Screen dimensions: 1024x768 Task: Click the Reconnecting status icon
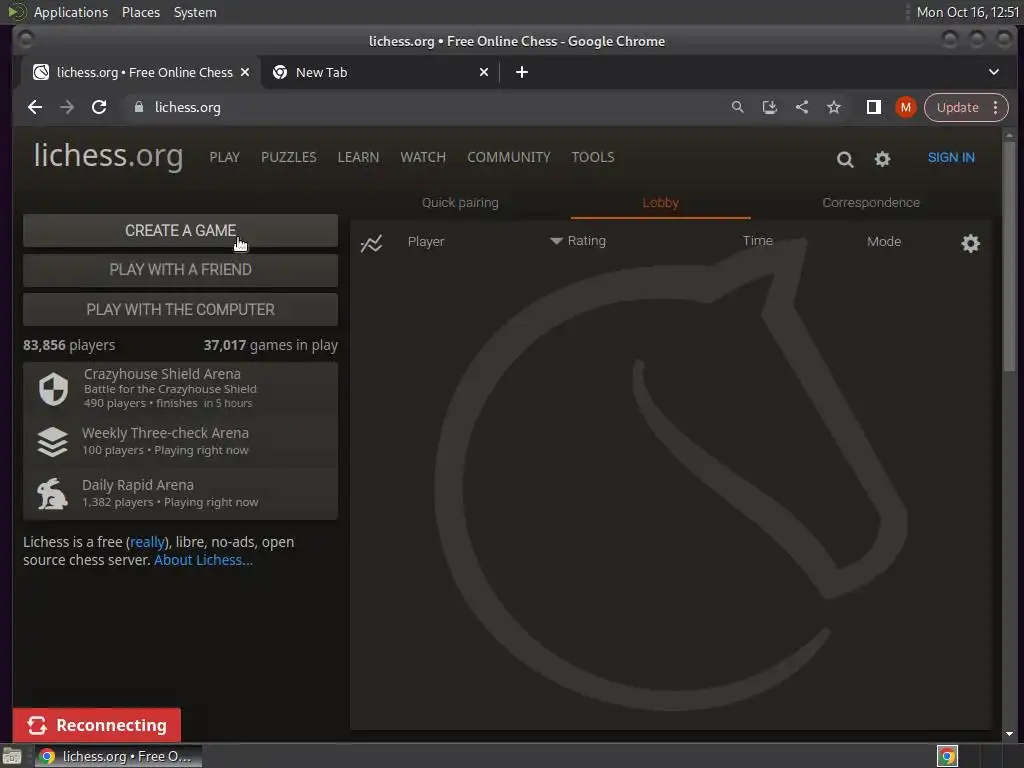(x=37, y=725)
